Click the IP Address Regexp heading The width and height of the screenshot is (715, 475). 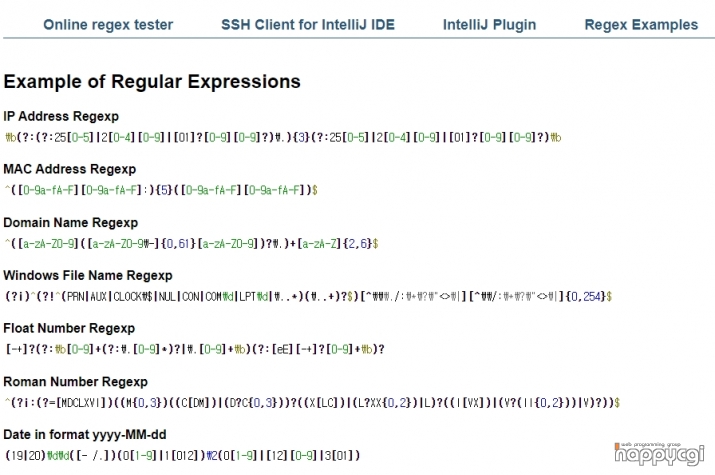tap(61, 116)
